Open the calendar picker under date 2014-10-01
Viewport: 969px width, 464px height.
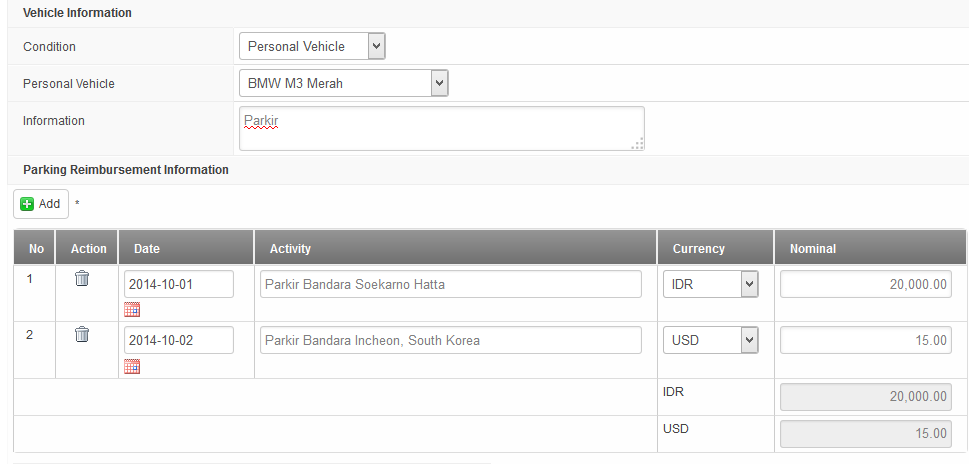[132, 310]
